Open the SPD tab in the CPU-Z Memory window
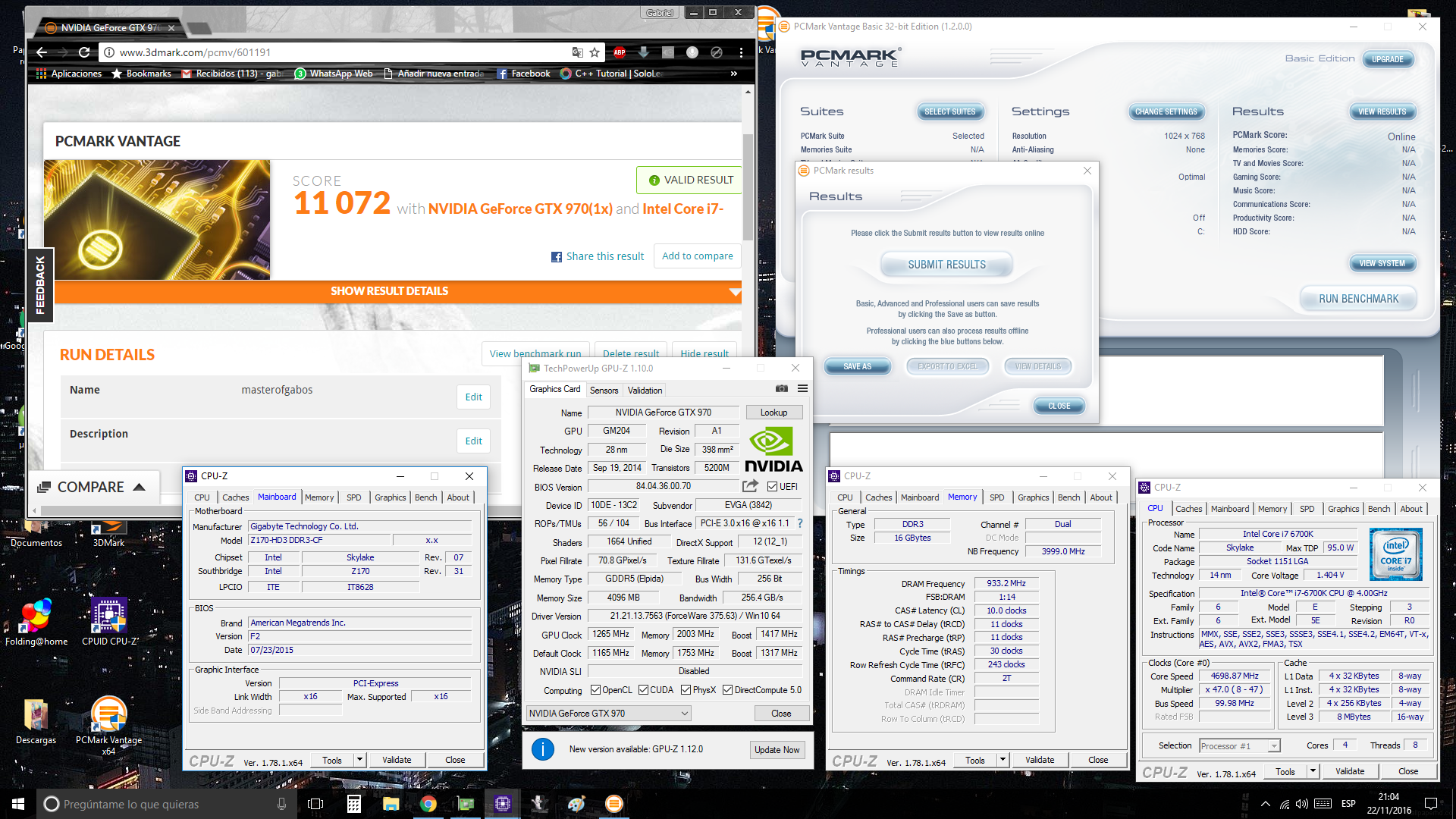1456x819 pixels. [996, 497]
